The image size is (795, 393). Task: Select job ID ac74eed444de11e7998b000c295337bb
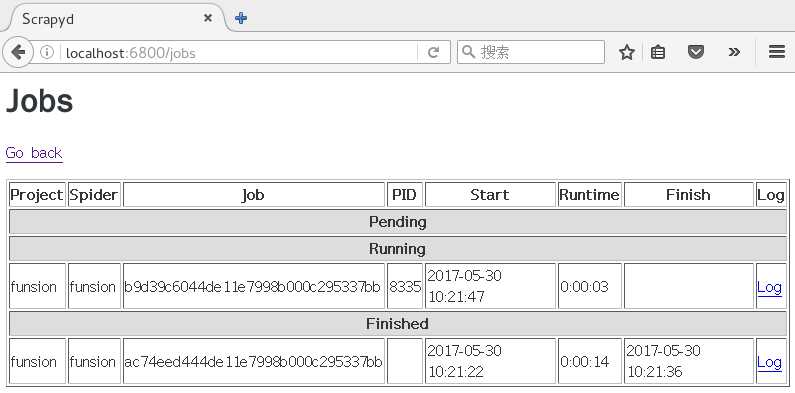click(253, 362)
